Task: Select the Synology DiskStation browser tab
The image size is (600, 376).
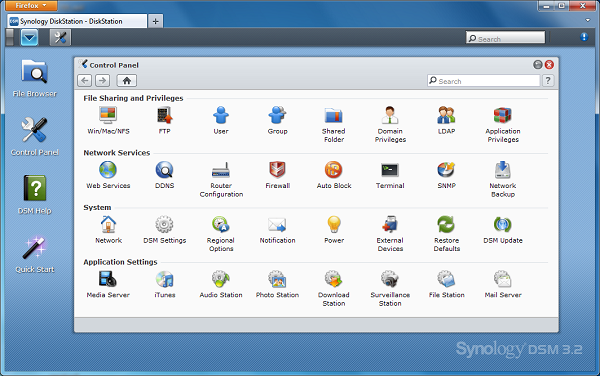Action: 77,21
